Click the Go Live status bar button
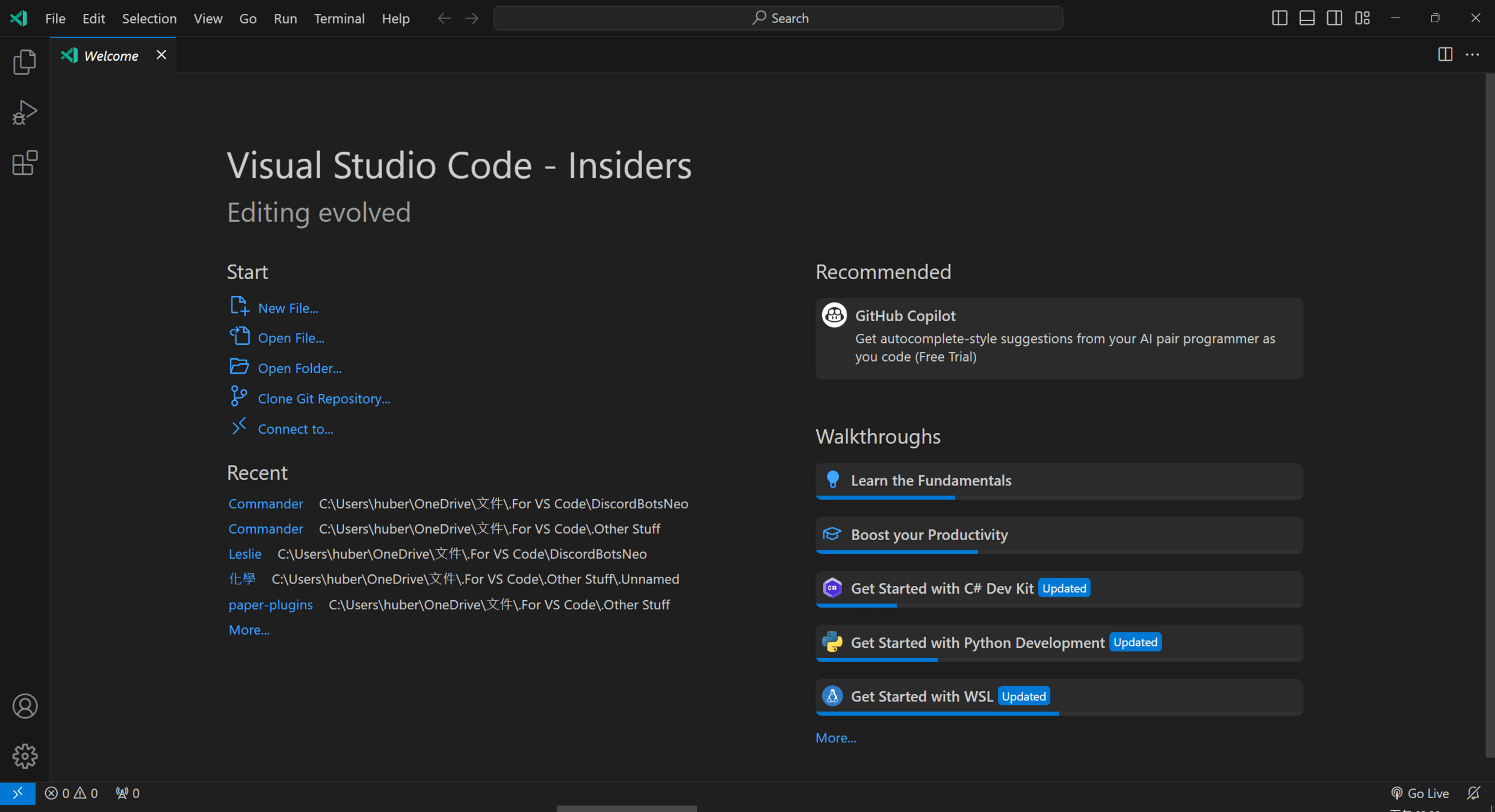This screenshot has width=1495, height=812. (1420, 793)
